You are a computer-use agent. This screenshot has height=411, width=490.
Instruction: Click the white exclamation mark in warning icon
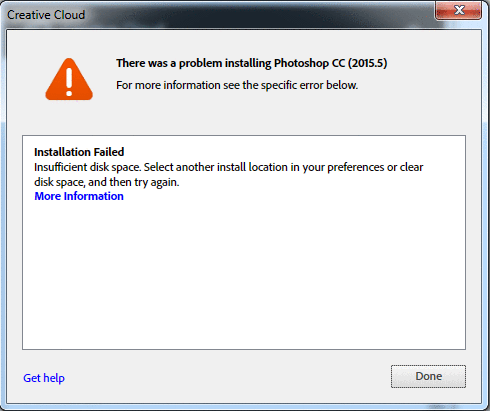point(69,82)
